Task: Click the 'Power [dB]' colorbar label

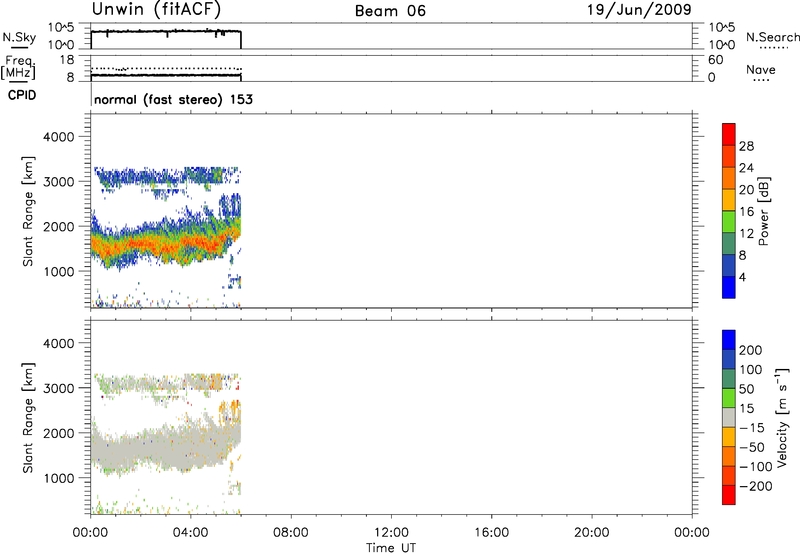Action: (x=763, y=211)
